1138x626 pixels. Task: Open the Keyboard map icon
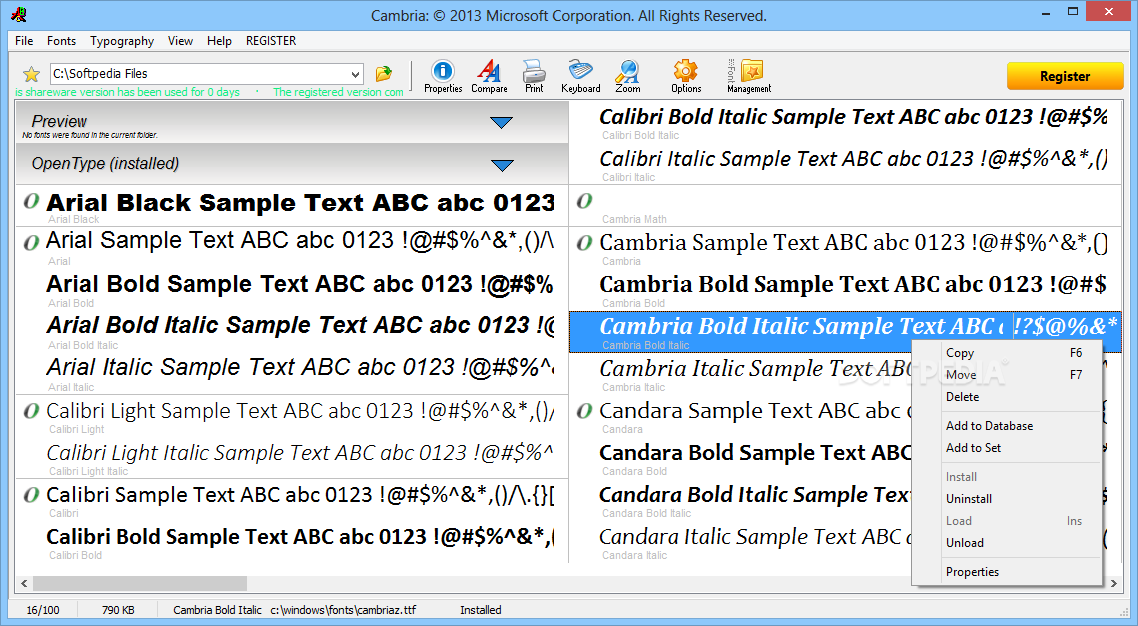pyautogui.click(x=581, y=76)
